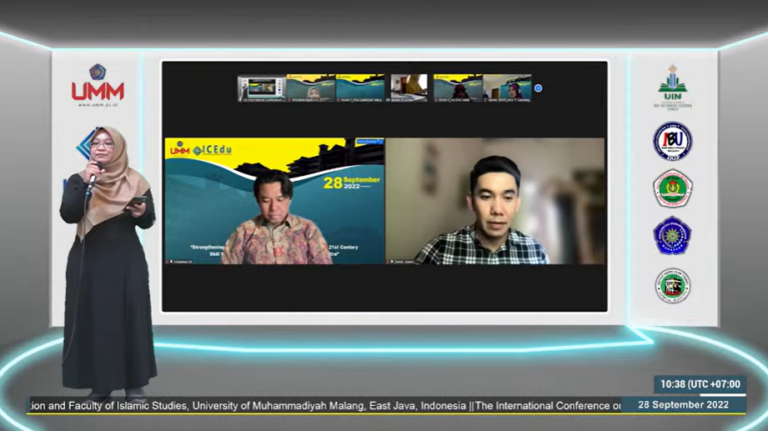Click the UIN logo at top right
This screenshot has width=768, height=431.
coord(672,87)
